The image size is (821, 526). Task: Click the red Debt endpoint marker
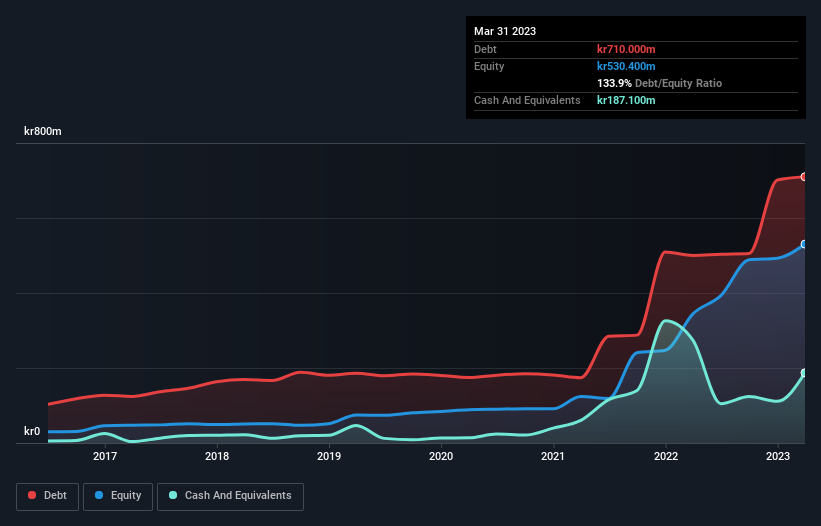click(804, 177)
